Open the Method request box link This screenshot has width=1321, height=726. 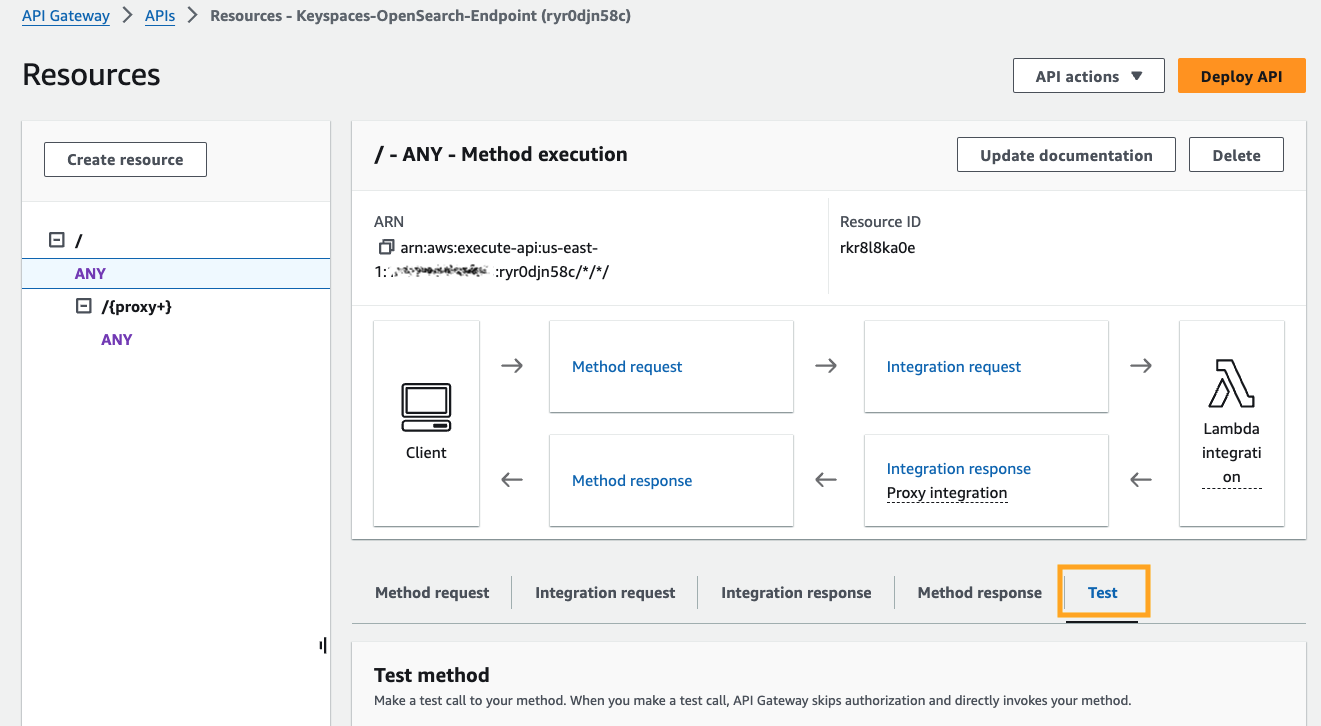(x=627, y=367)
